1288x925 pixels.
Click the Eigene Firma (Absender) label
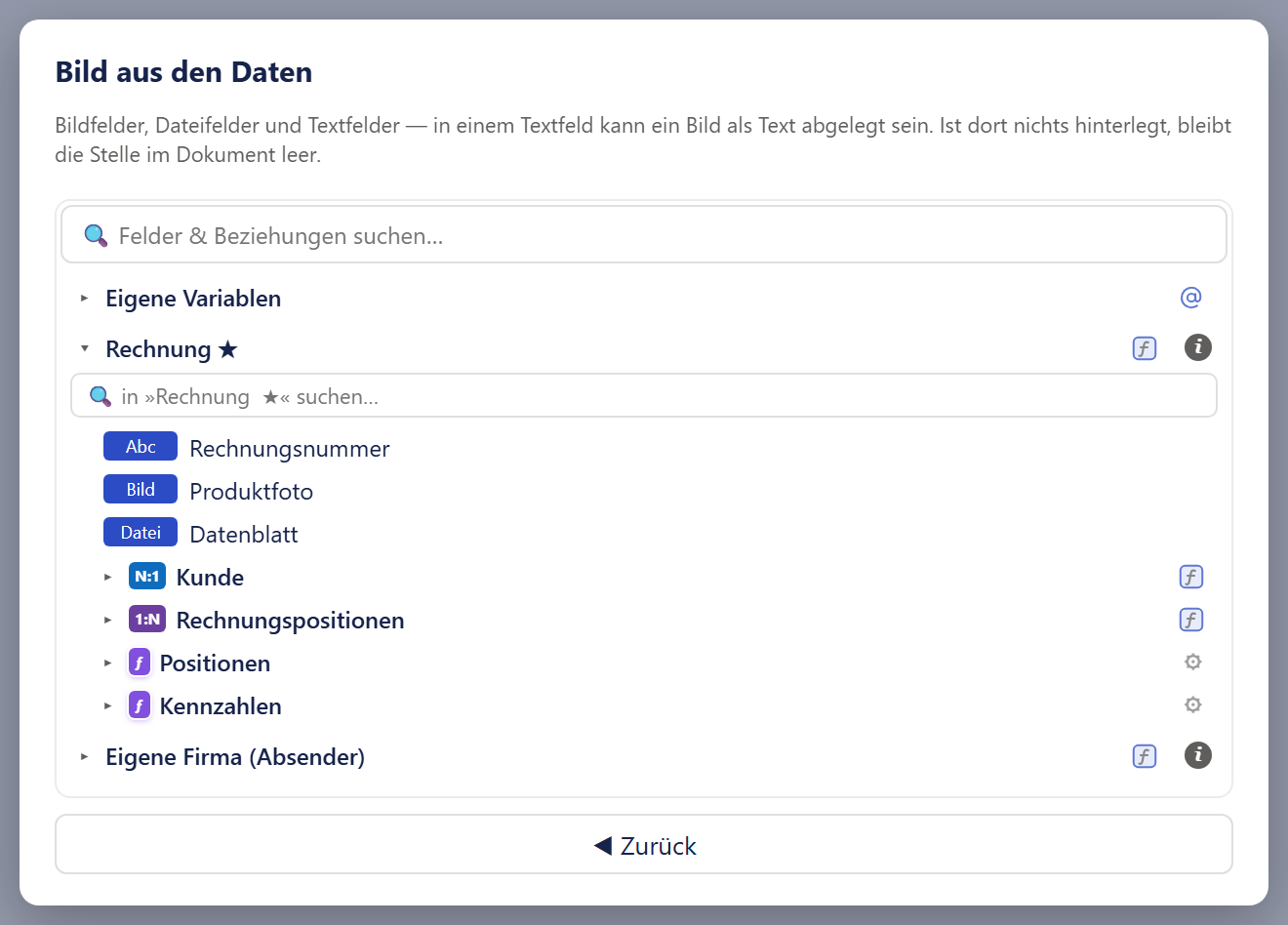[235, 757]
